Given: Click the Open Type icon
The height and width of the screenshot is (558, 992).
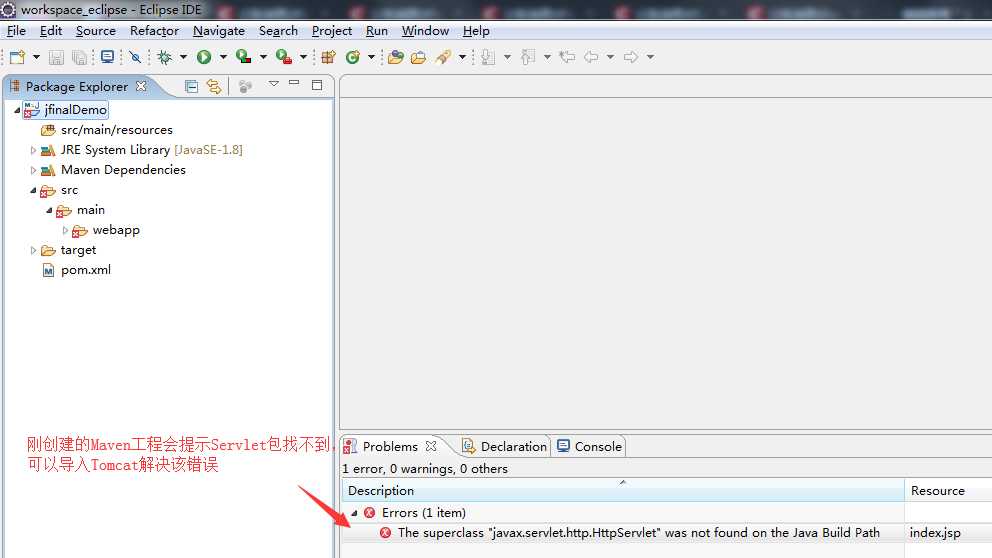Looking at the screenshot, I should (396, 57).
